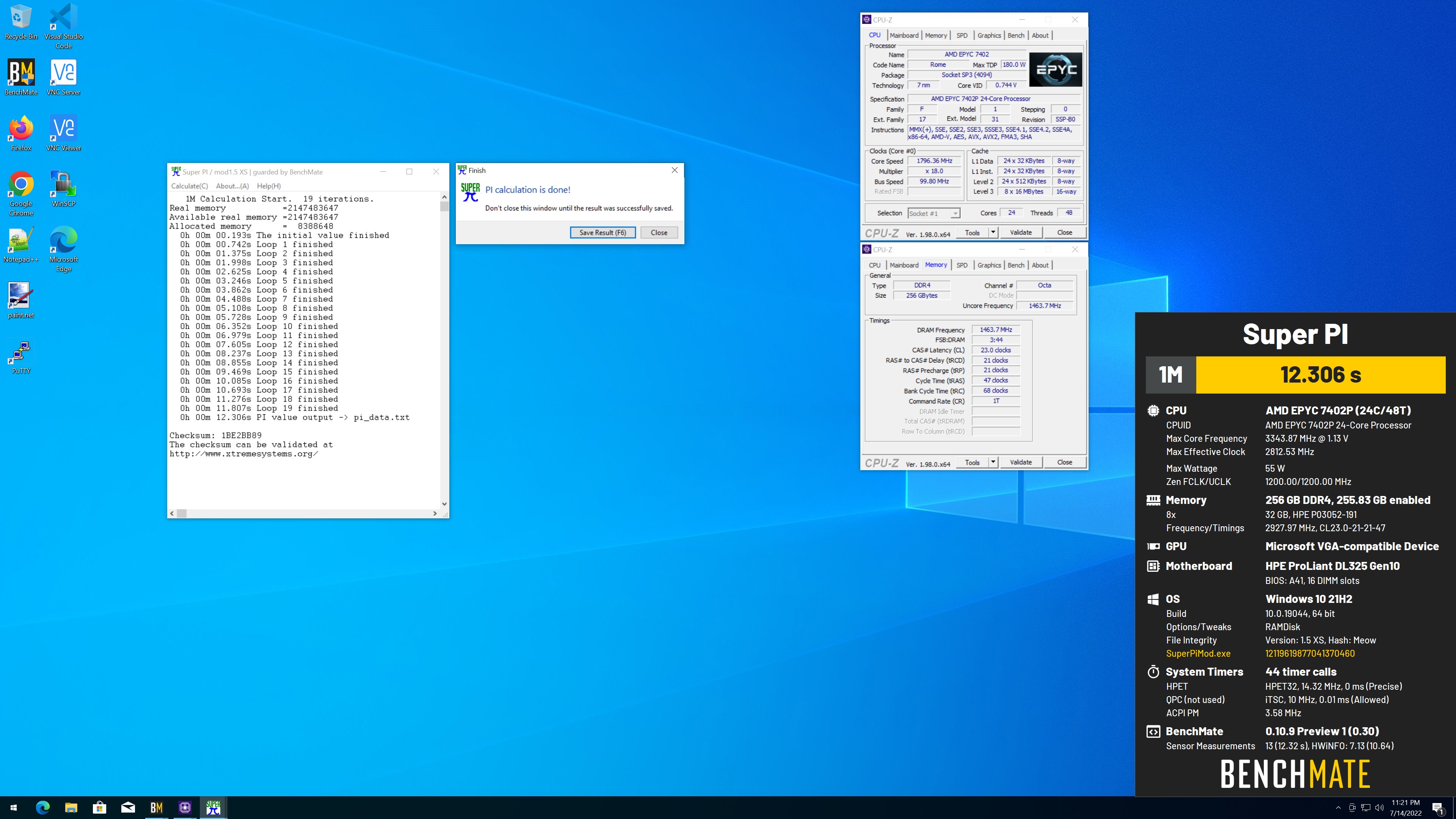Open the About...(A) menu in Super PI
1456x819 pixels.
tap(232, 186)
